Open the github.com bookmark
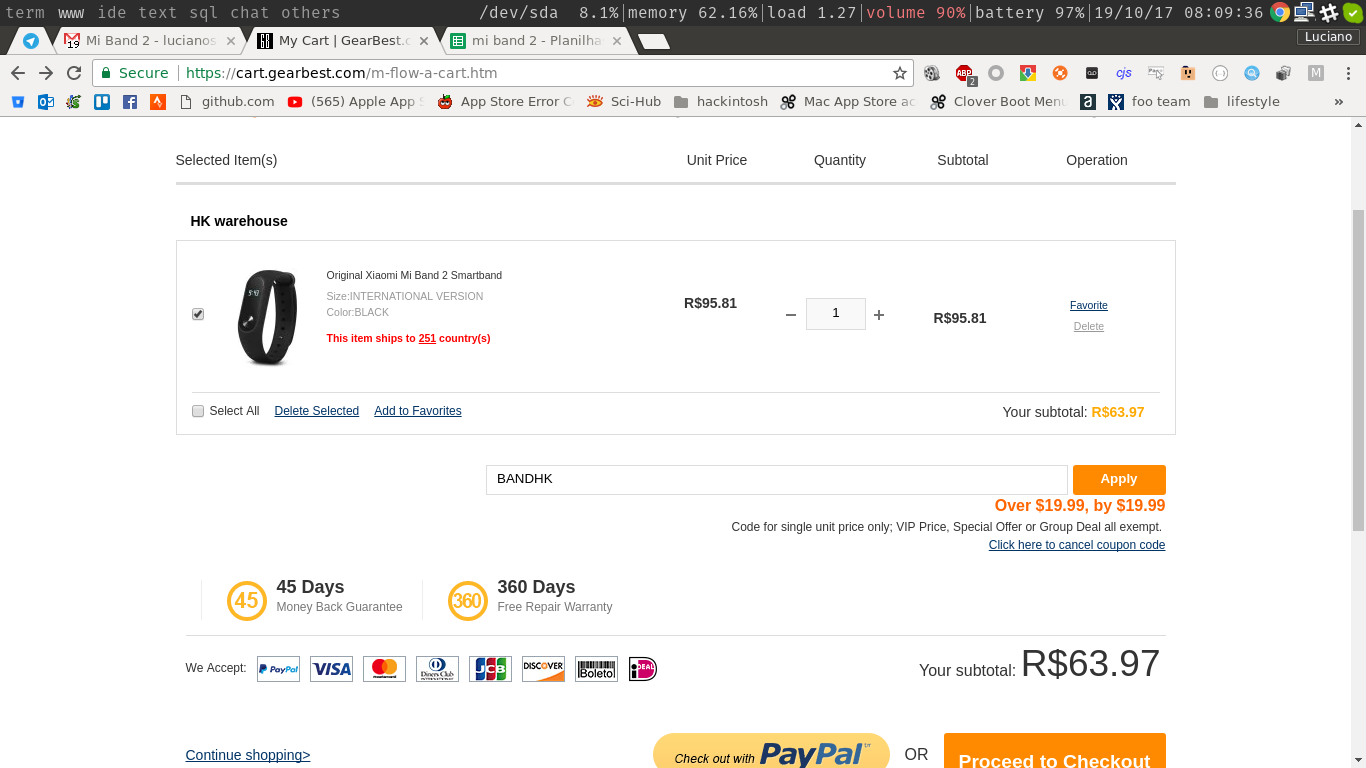Screen dimensions: 1366x768 [x=227, y=101]
